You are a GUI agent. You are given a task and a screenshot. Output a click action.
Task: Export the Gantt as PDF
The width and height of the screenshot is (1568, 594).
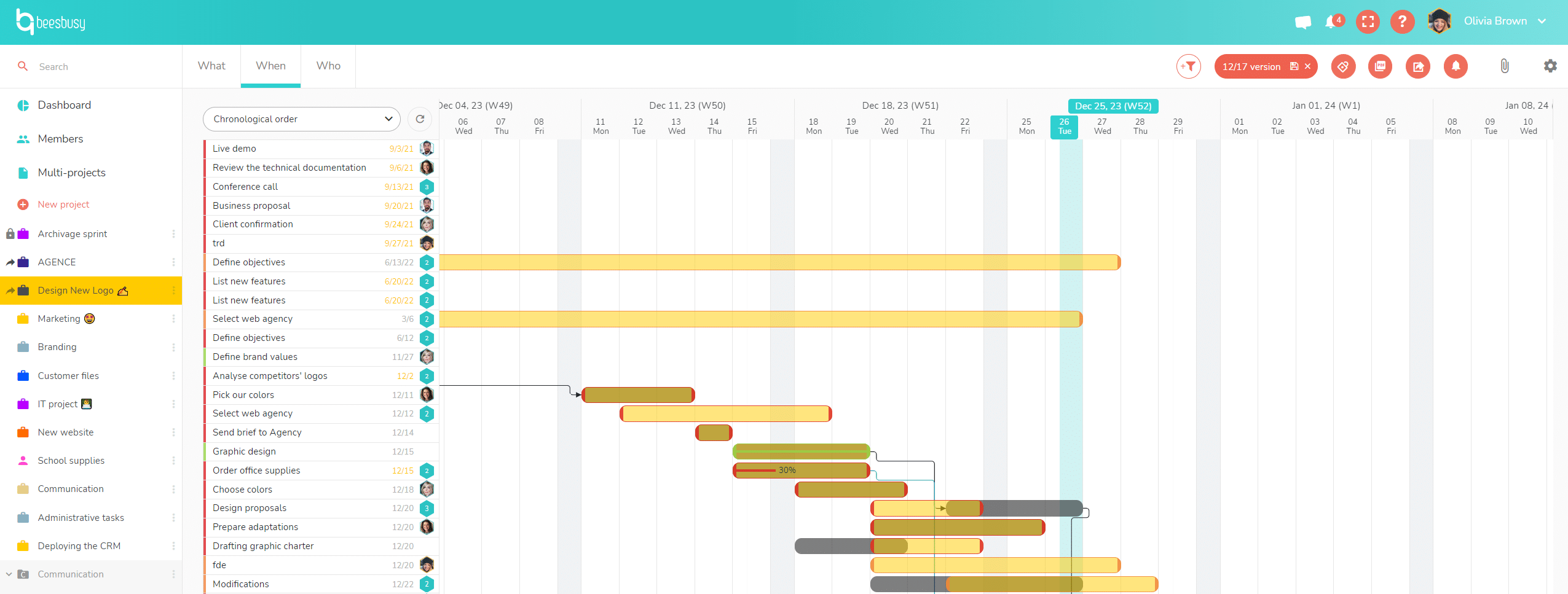point(1381,66)
